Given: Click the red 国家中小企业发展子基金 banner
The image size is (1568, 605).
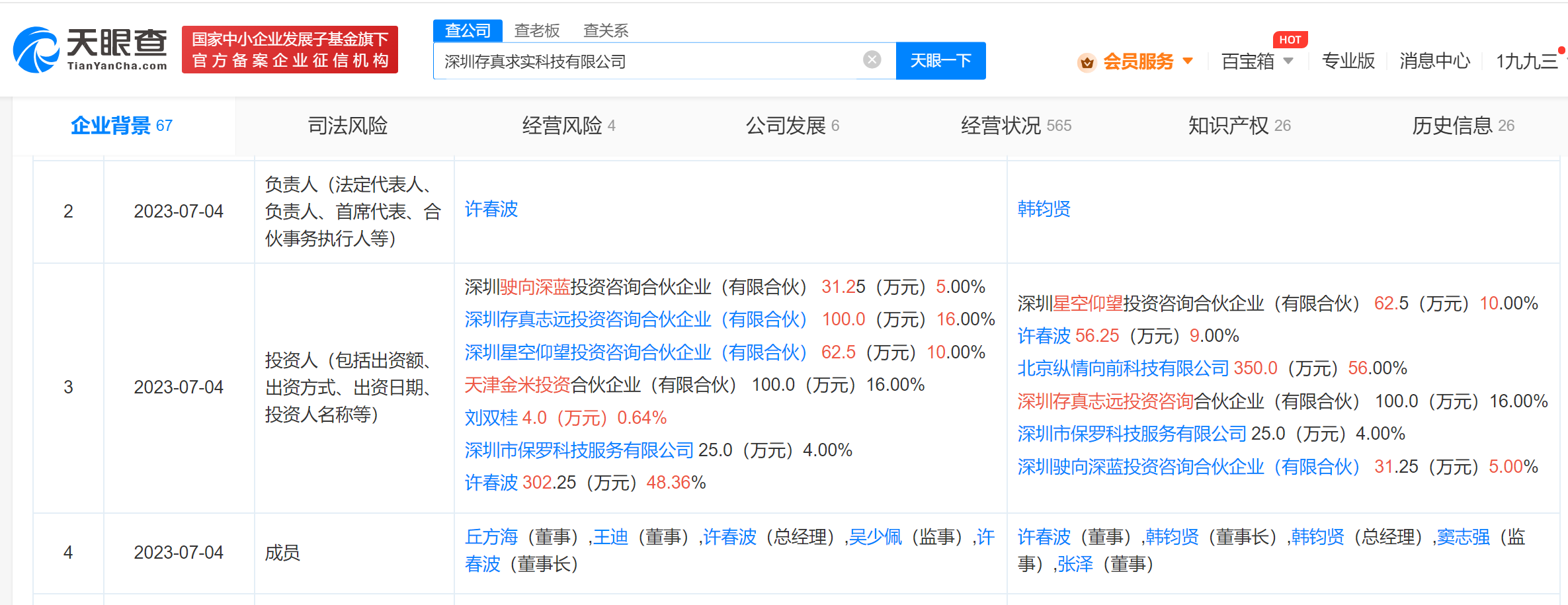Looking at the screenshot, I should tap(290, 50).
